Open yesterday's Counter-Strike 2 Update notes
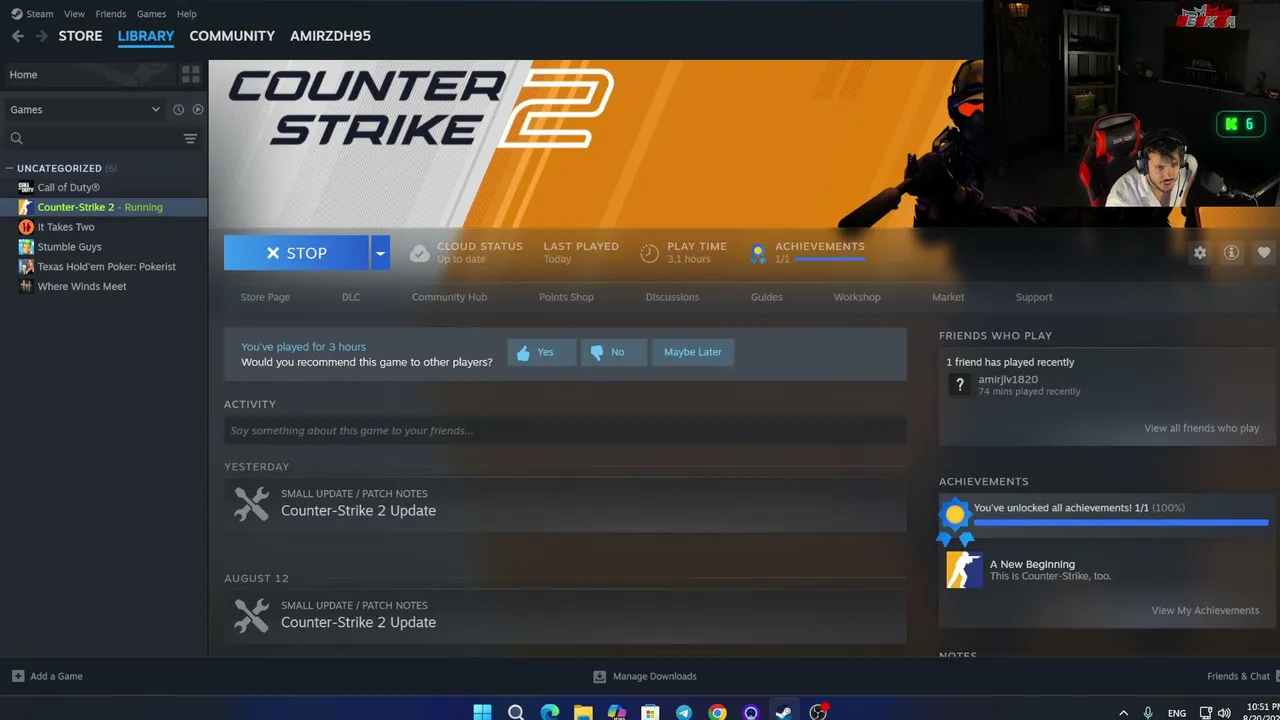The width and height of the screenshot is (1280, 720). click(358, 510)
